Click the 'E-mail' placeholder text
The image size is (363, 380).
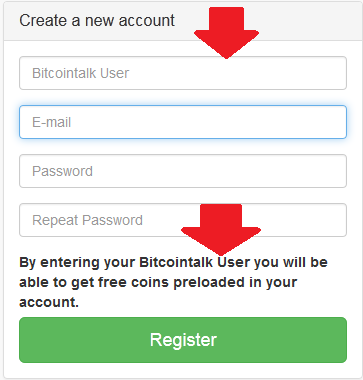[x=51, y=122]
